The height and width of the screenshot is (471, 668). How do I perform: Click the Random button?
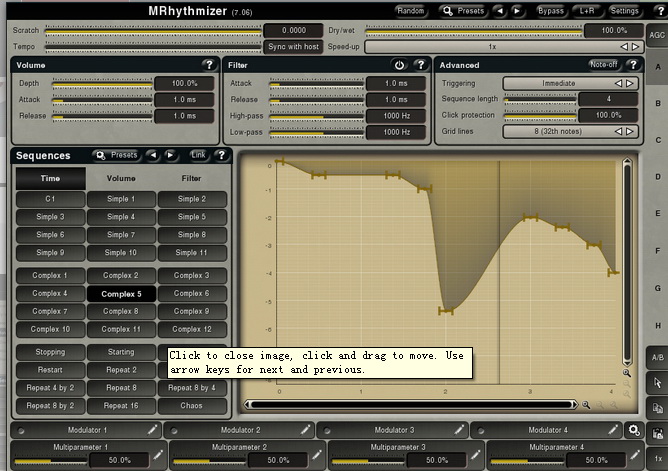[411, 11]
